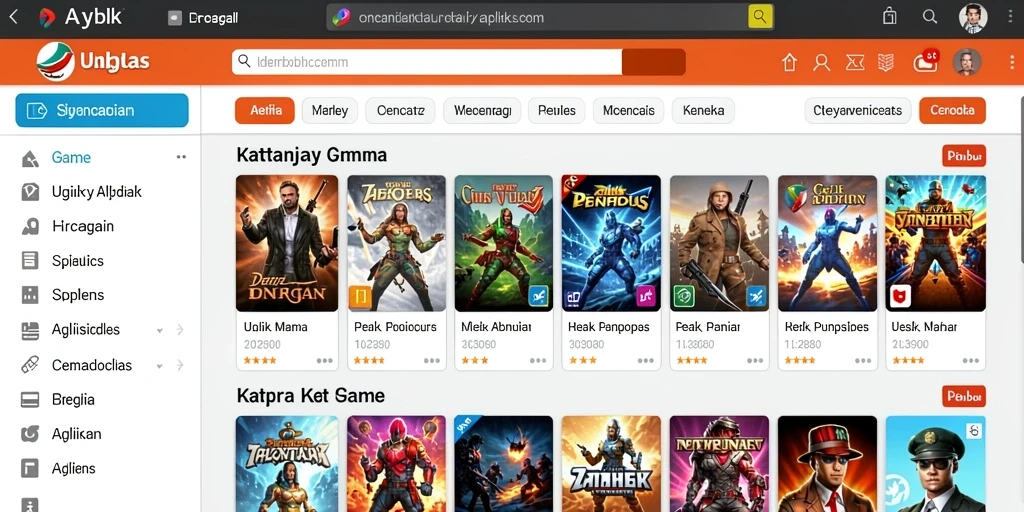The image size is (1024, 512).
Task: Click the Agliisicdles right chevron
Action: pyautogui.click(x=180, y=330)
